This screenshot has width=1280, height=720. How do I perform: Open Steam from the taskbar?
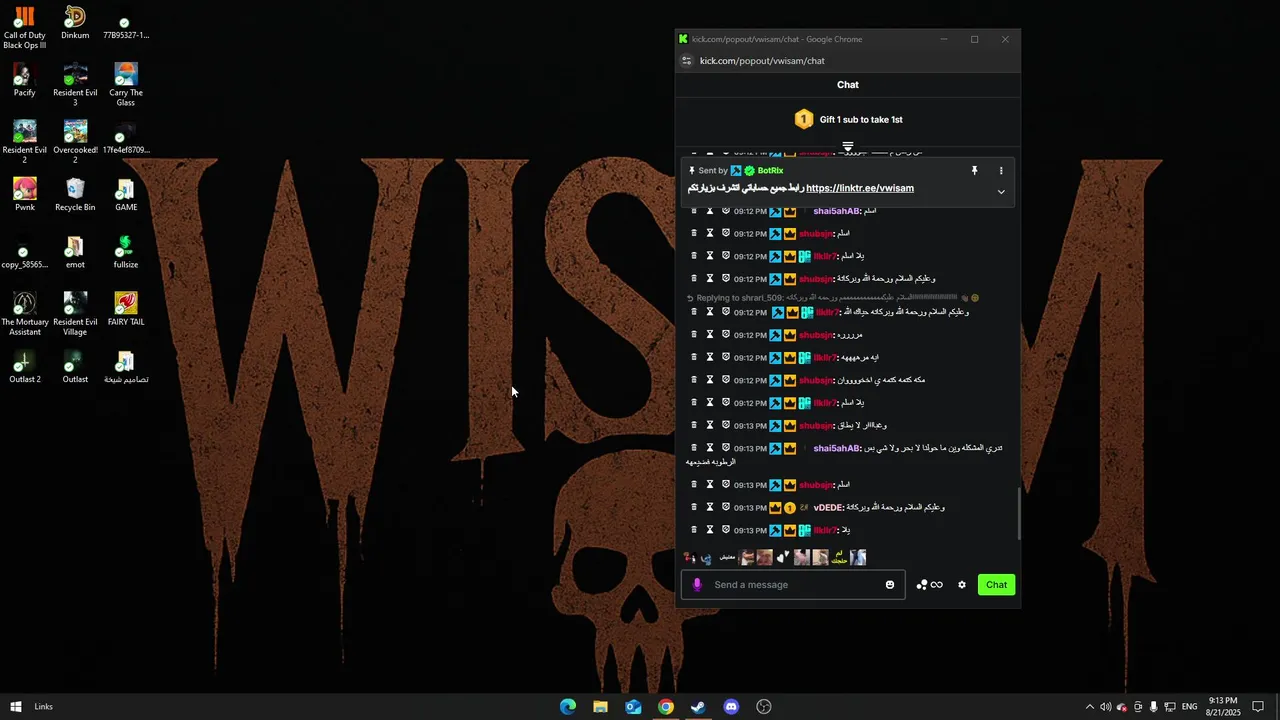[698, 707]
